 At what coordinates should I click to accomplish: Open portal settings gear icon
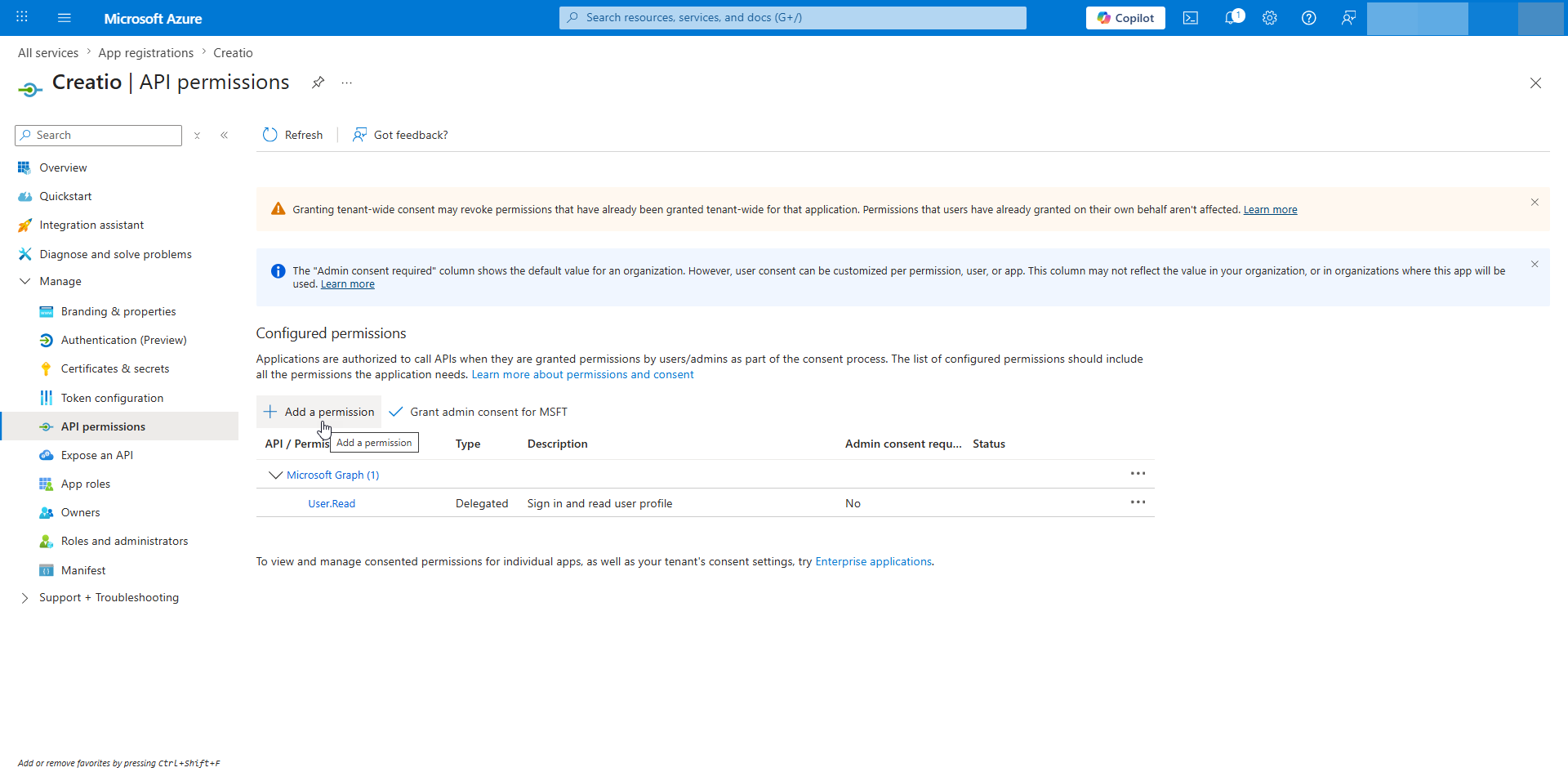pyautogui.click(x=1270, y=18)
